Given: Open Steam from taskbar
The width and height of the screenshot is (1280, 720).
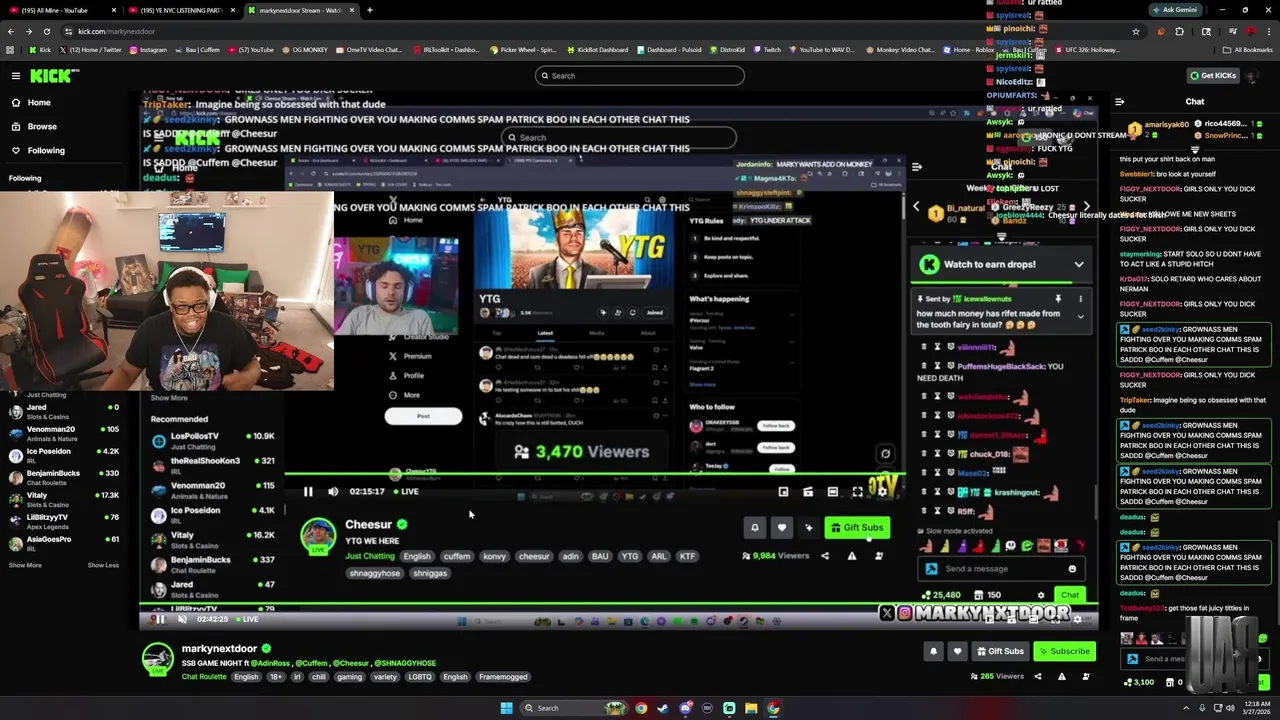Looking at the screenshot, I should [662, 708].
